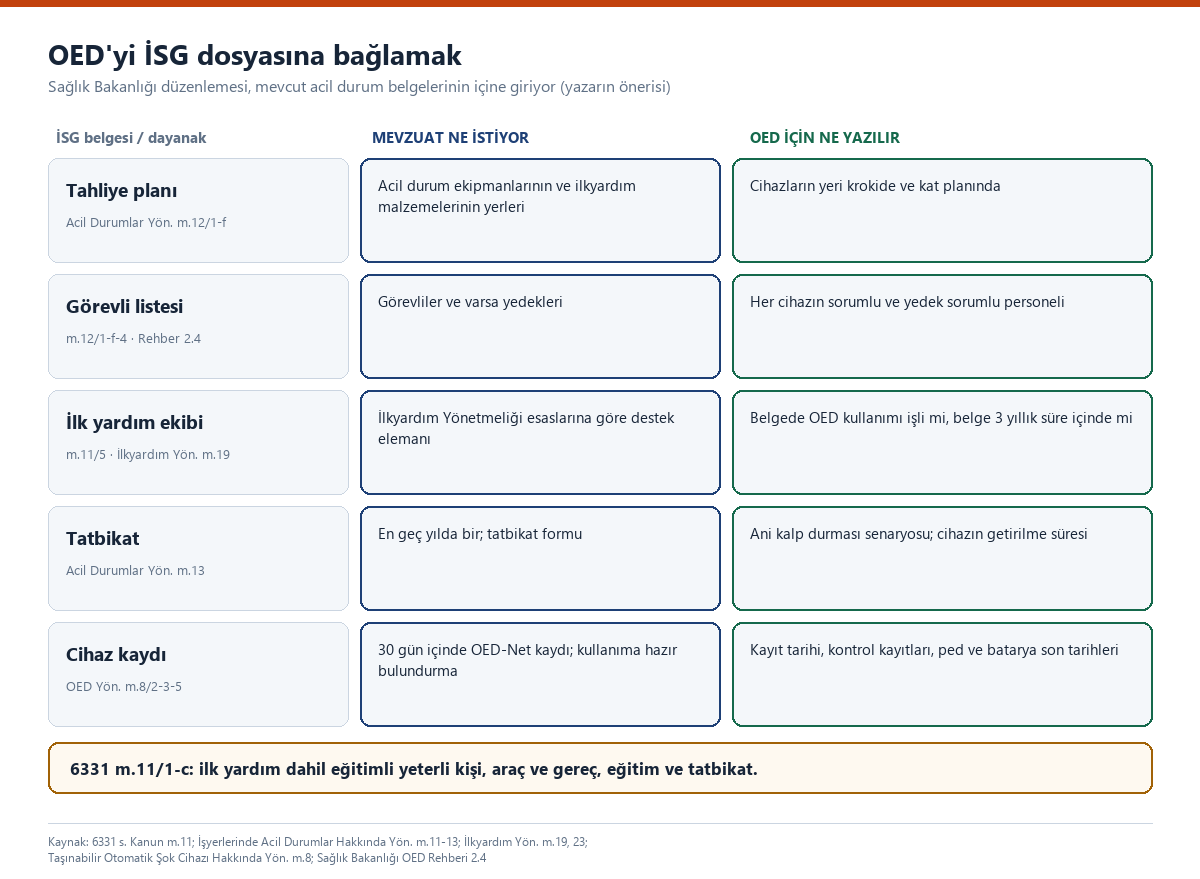
Task: Select the "Cihaz kaydı" card heading
Action: (116, 655)
